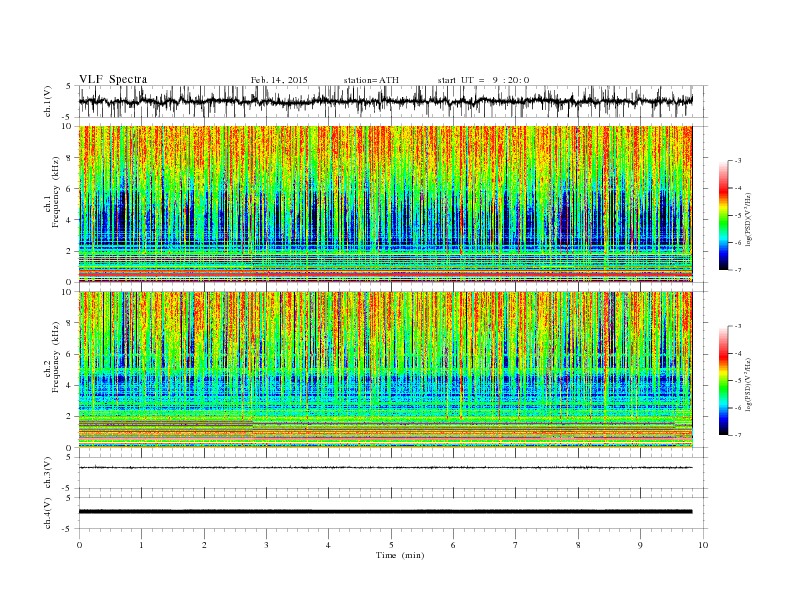The height and width of the screenshot is (612, 792).
Task: Click the time axis tick label "3"
Action: click(266, 545)
